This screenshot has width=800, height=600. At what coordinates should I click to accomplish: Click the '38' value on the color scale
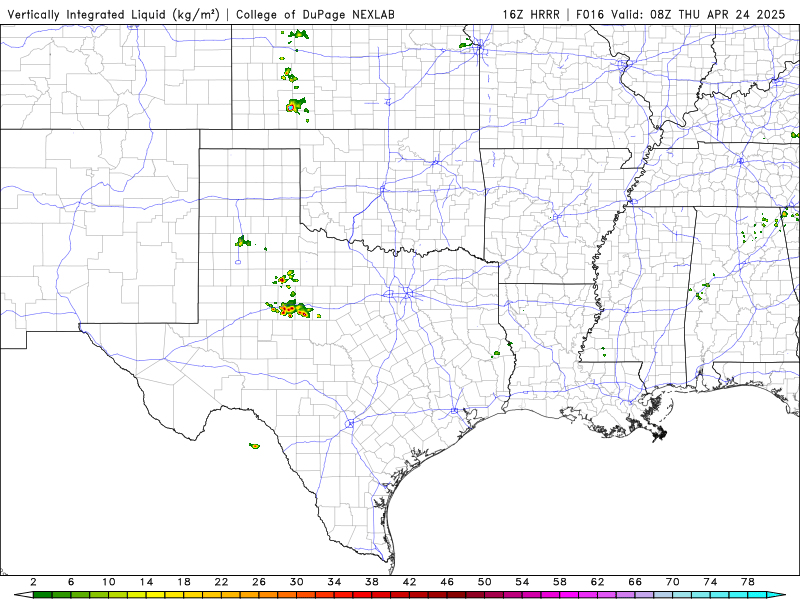pos(372,582)
